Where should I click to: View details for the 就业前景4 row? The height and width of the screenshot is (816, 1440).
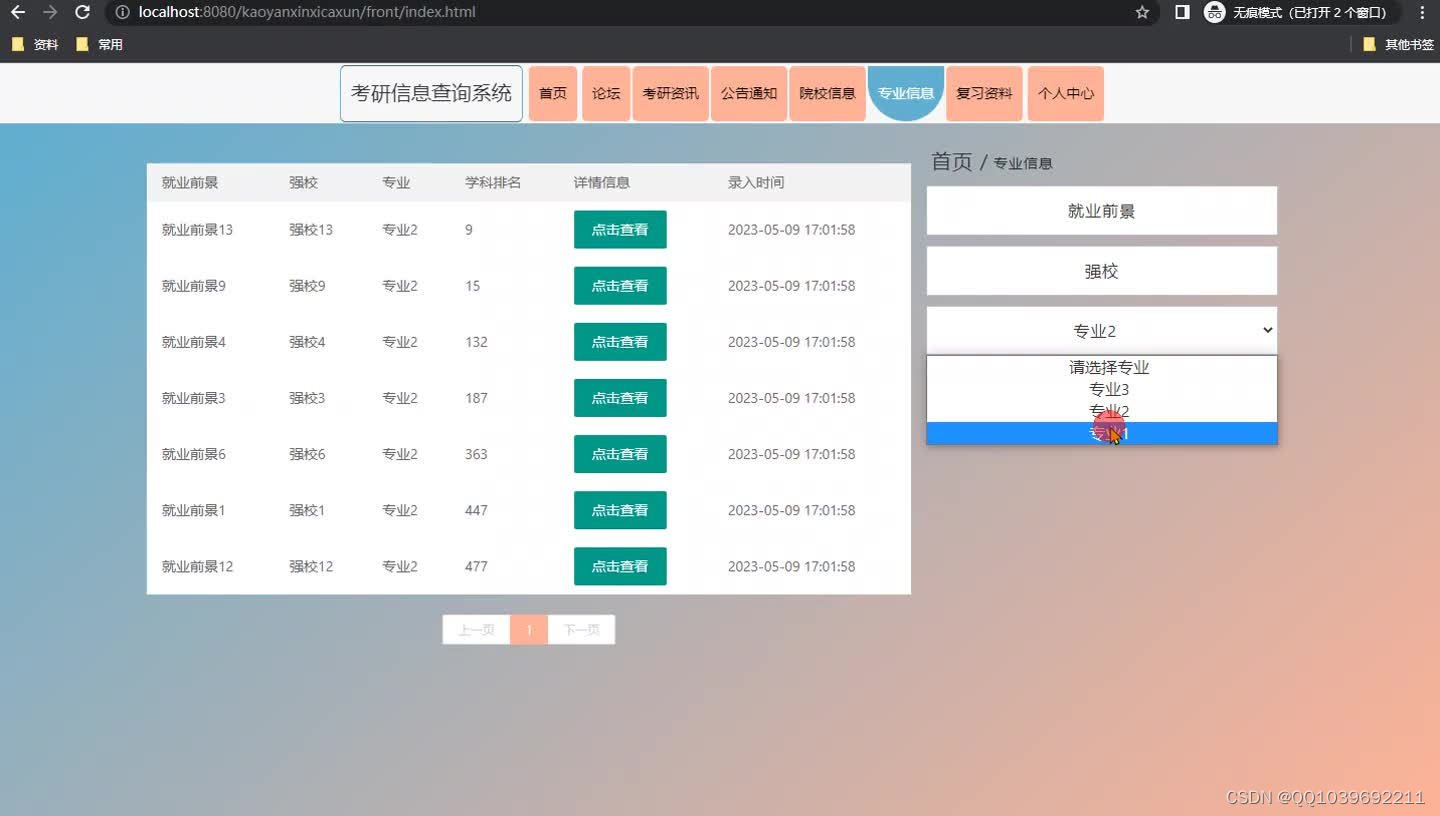click(620, 341)
